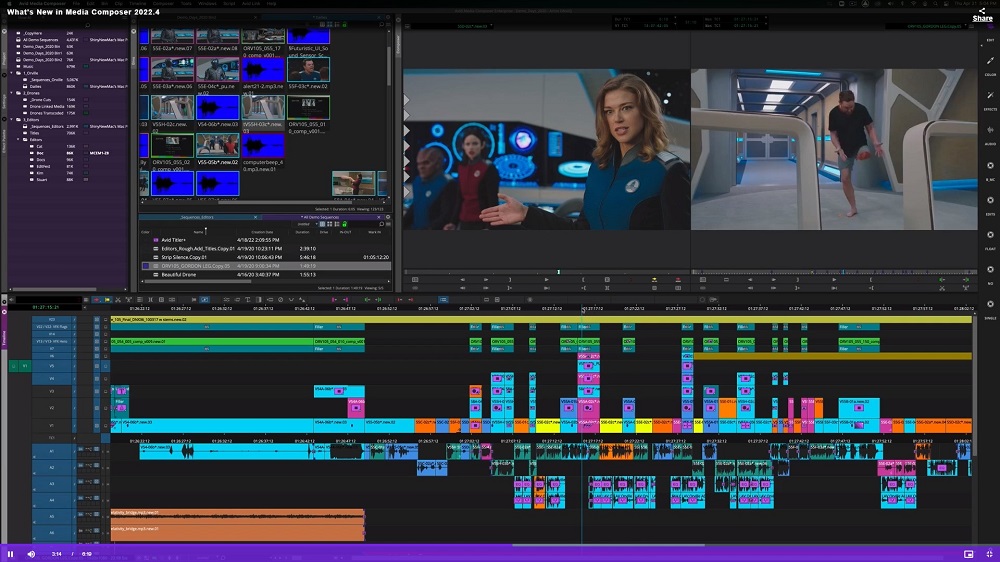Switch to the Float workspace icon
This screenshot has width=1000, height=562.
pos(990,235)
